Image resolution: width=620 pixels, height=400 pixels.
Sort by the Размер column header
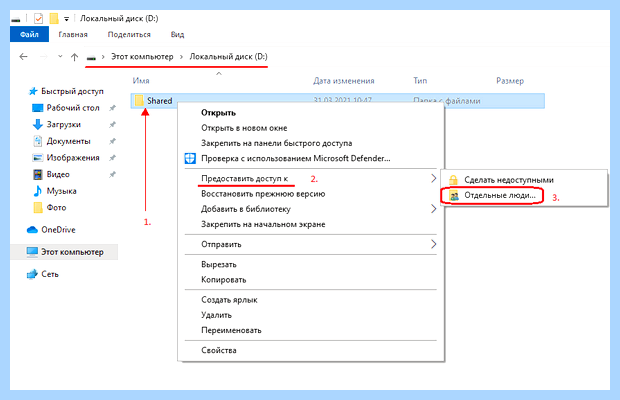[510, 81]
